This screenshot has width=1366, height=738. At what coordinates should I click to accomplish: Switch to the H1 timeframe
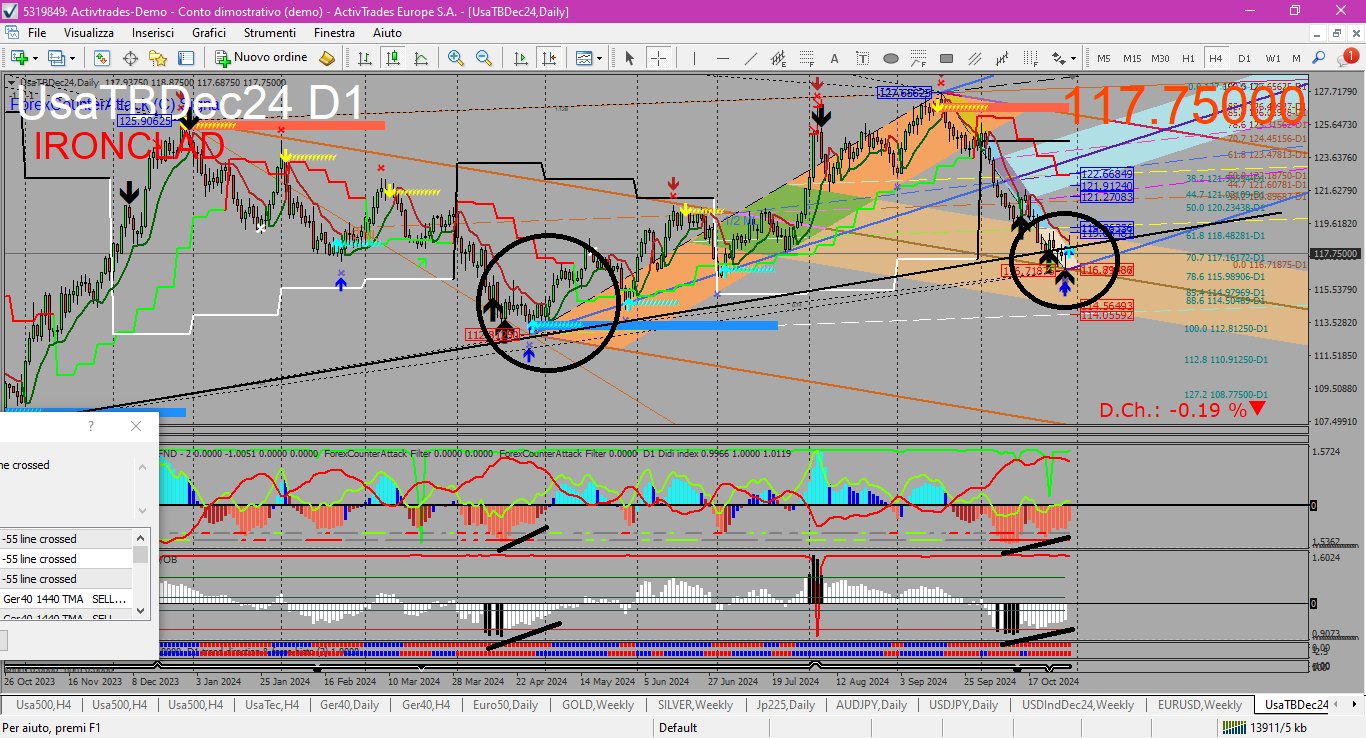pos(1188,58)
